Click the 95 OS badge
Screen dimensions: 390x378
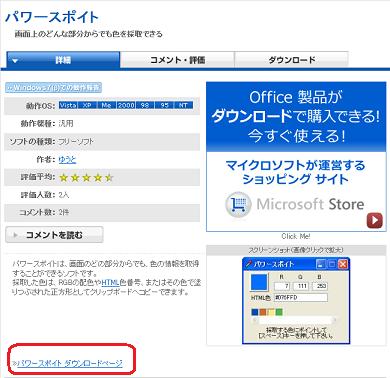(164, 105)
